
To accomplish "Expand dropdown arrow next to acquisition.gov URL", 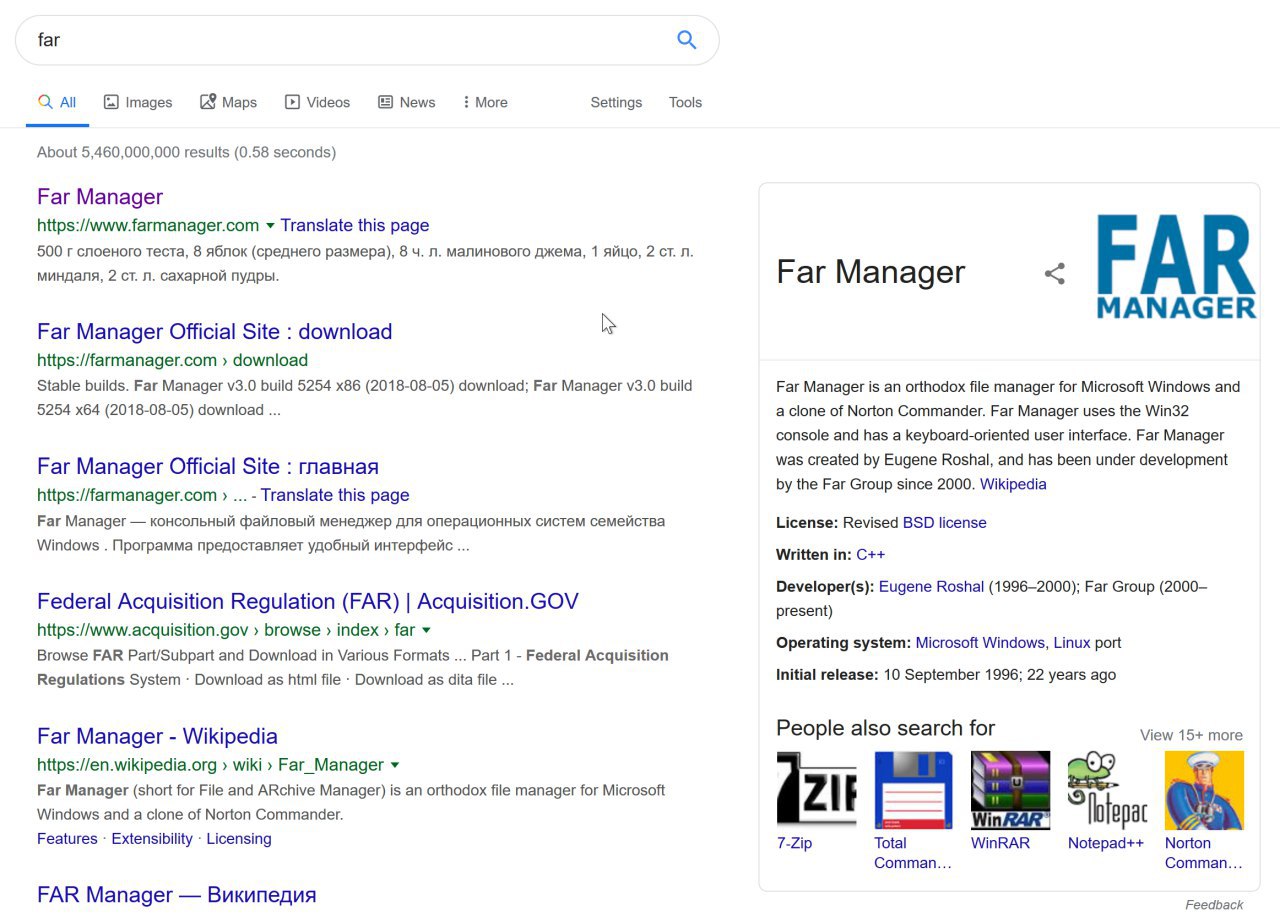I will pyautogui.click(x=426, y=630).
